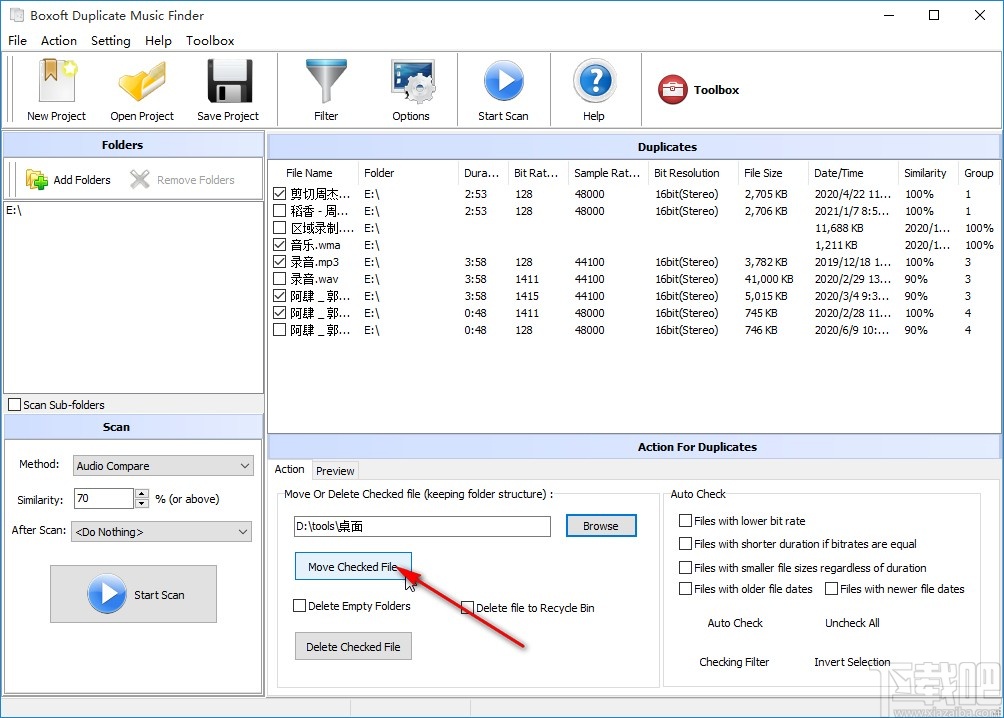Uncheck the 录音.mp3 file checkbox
Screen dimensions: 1004x718
coord(279,261)
